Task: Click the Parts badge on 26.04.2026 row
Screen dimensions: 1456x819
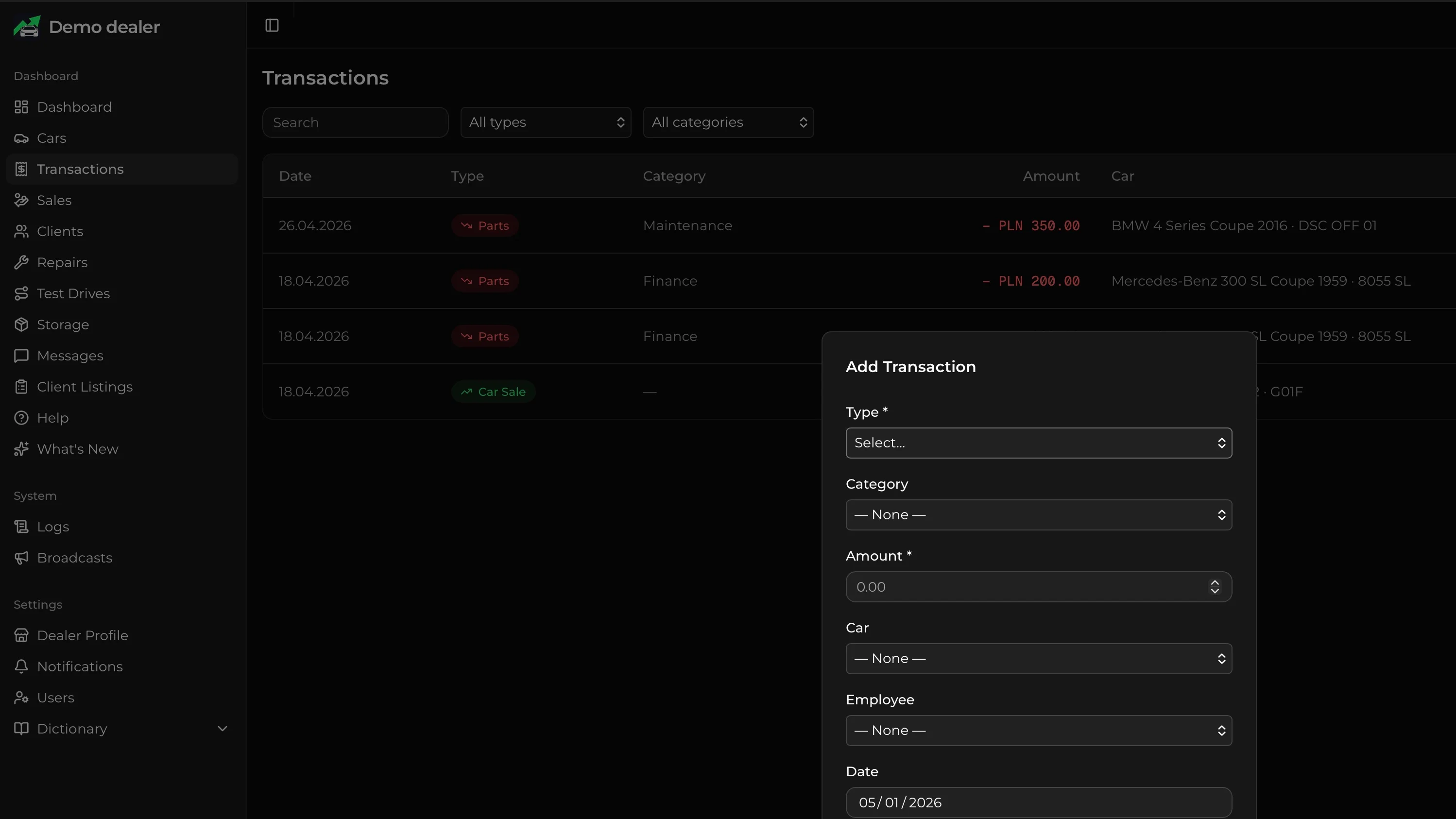Action: pyautogui.click(x=485, y=225)
